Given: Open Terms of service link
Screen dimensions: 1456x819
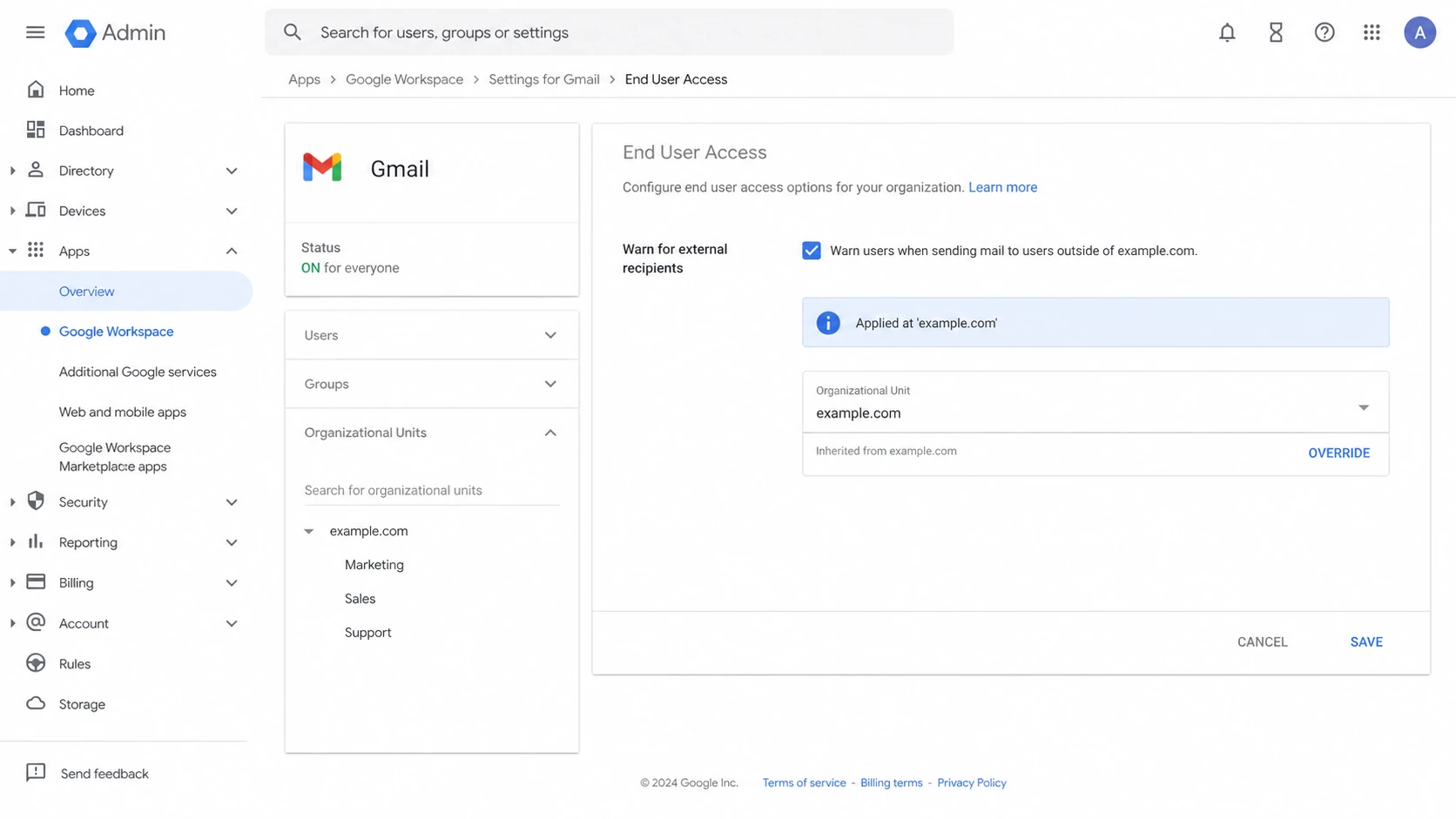Looking at the screenshot, I should (x=804, y=782).
